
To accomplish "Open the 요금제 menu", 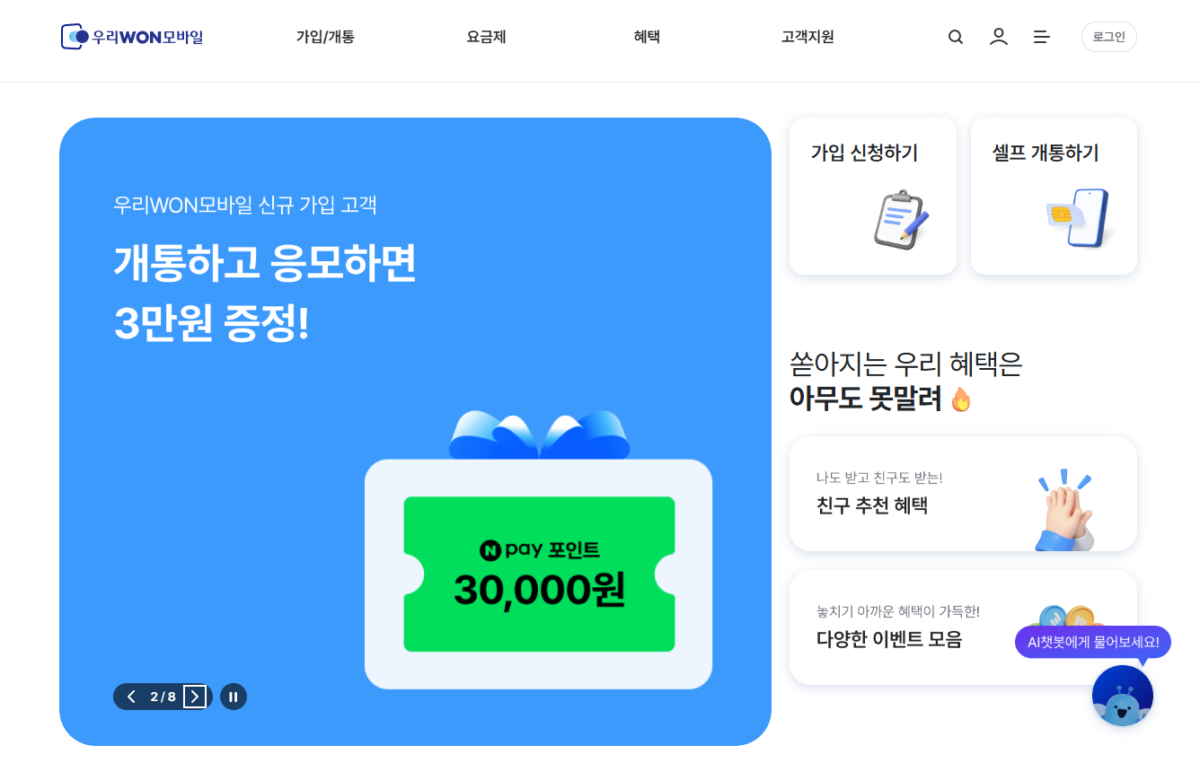I will (x=486, y=37).
